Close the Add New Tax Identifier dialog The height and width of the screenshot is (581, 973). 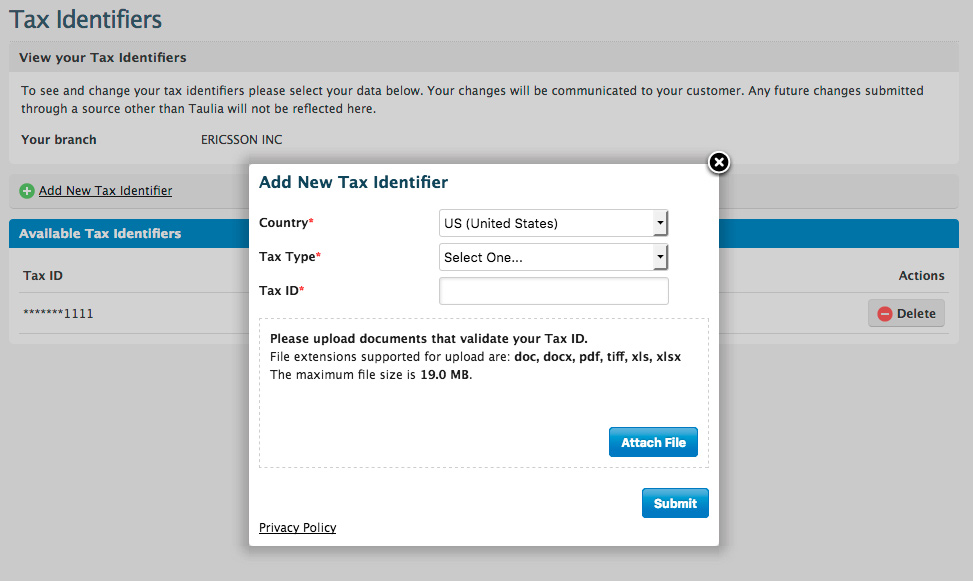point(719,163)
